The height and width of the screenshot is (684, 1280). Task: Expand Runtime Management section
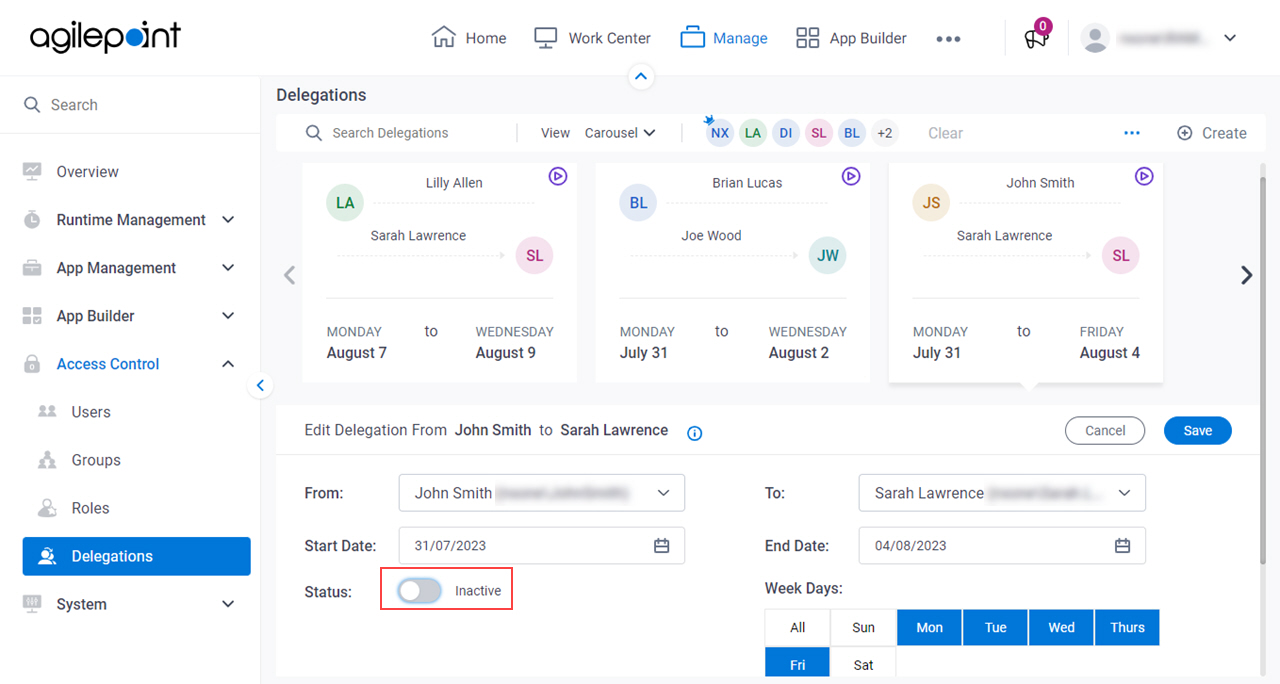point(130,220)
